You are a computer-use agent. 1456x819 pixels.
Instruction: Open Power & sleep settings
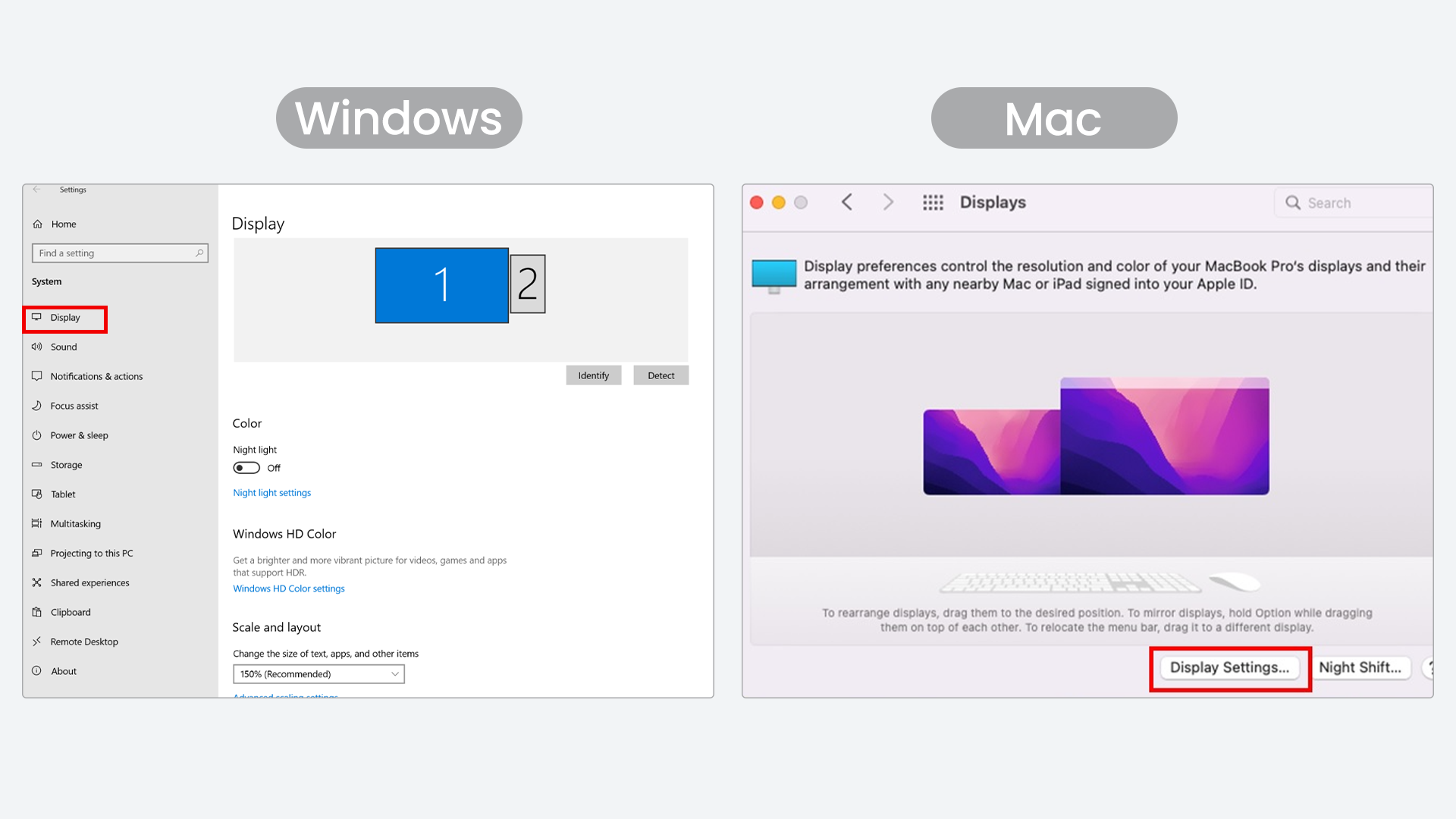(x=79, y=435)
